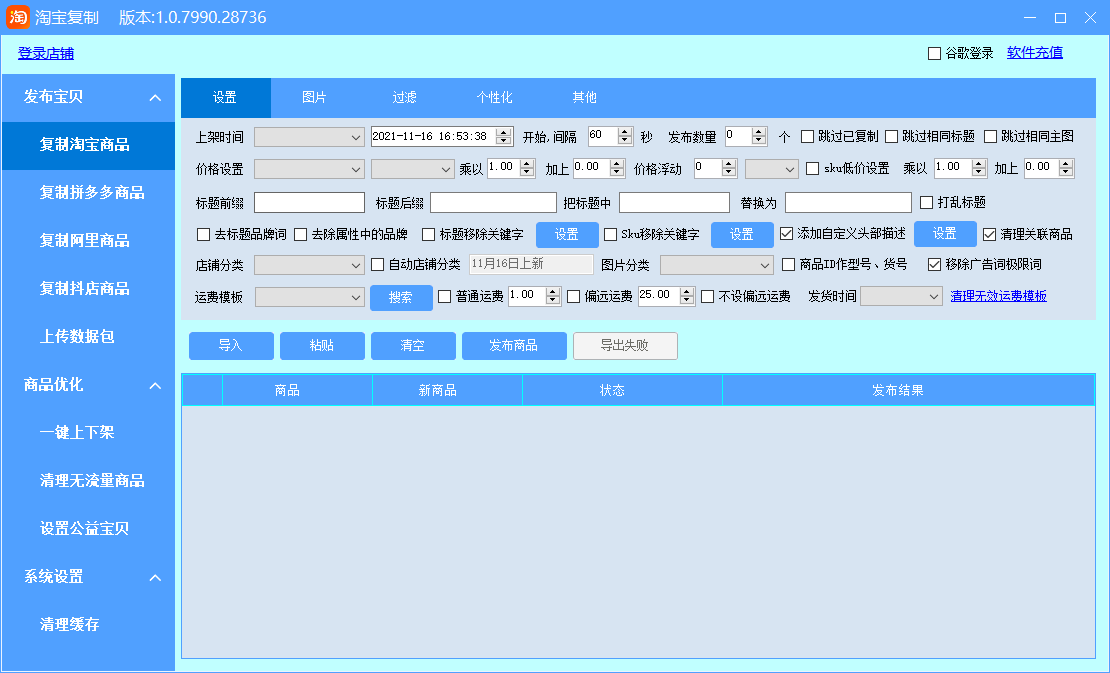Open the 清理无效运费模板 link
The height and width of the screenshot is (673, 1110).
pos(998,297)
